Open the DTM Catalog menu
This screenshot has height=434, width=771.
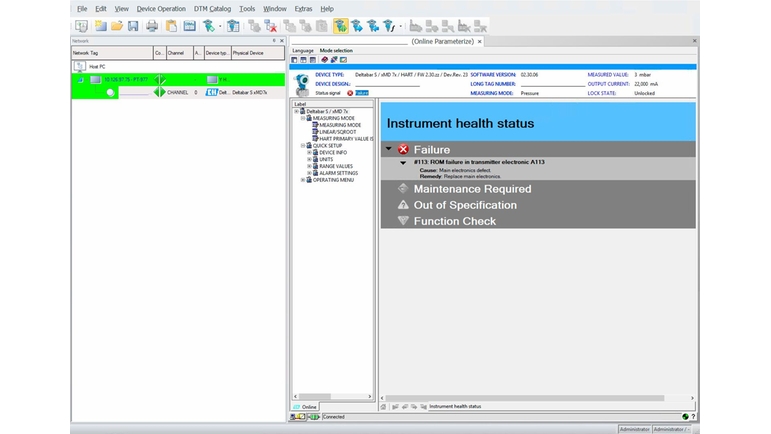pyautogui.click(x=212, y=9)
